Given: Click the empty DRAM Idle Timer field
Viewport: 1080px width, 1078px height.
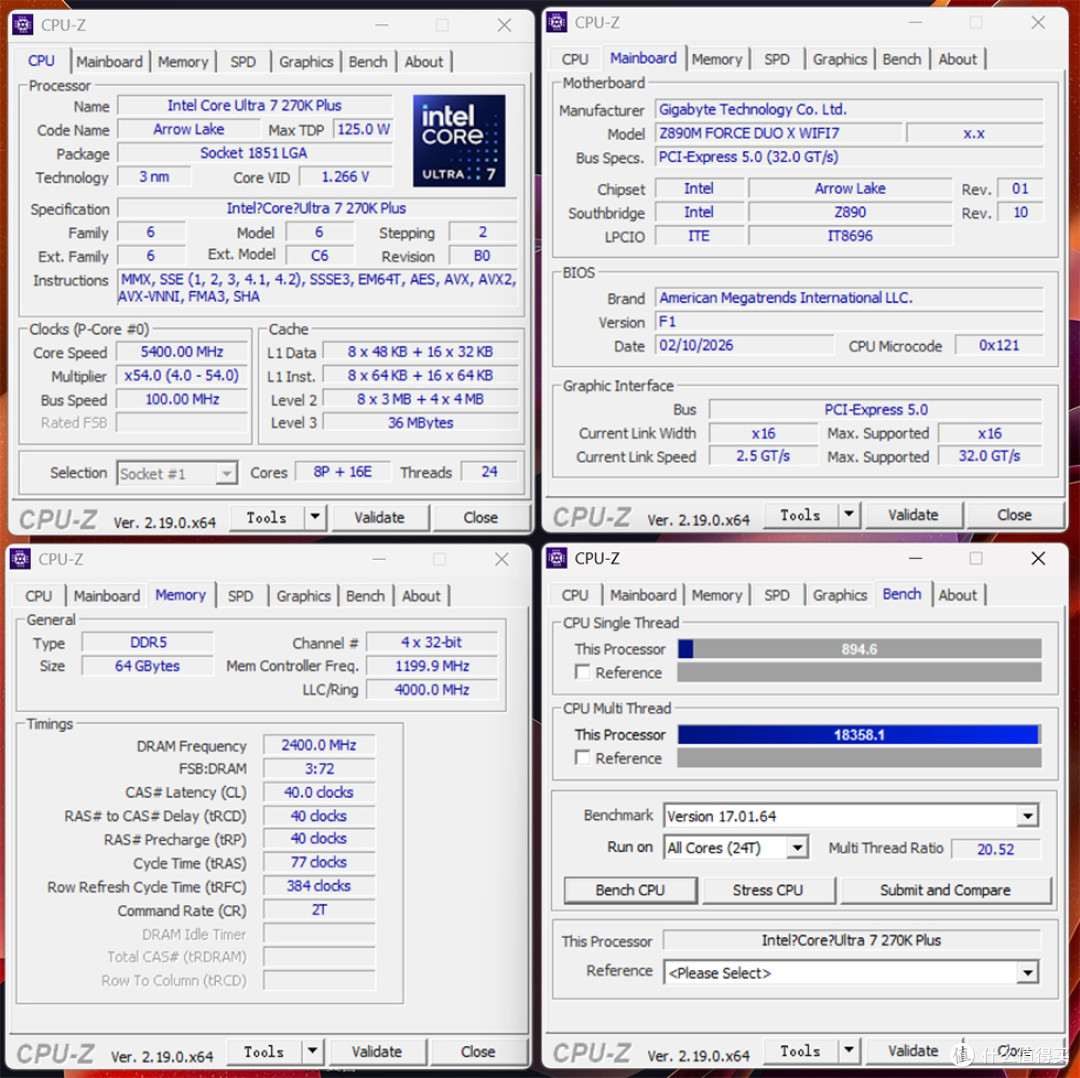Looking at the screenshot, I should (x=319, y=933).
